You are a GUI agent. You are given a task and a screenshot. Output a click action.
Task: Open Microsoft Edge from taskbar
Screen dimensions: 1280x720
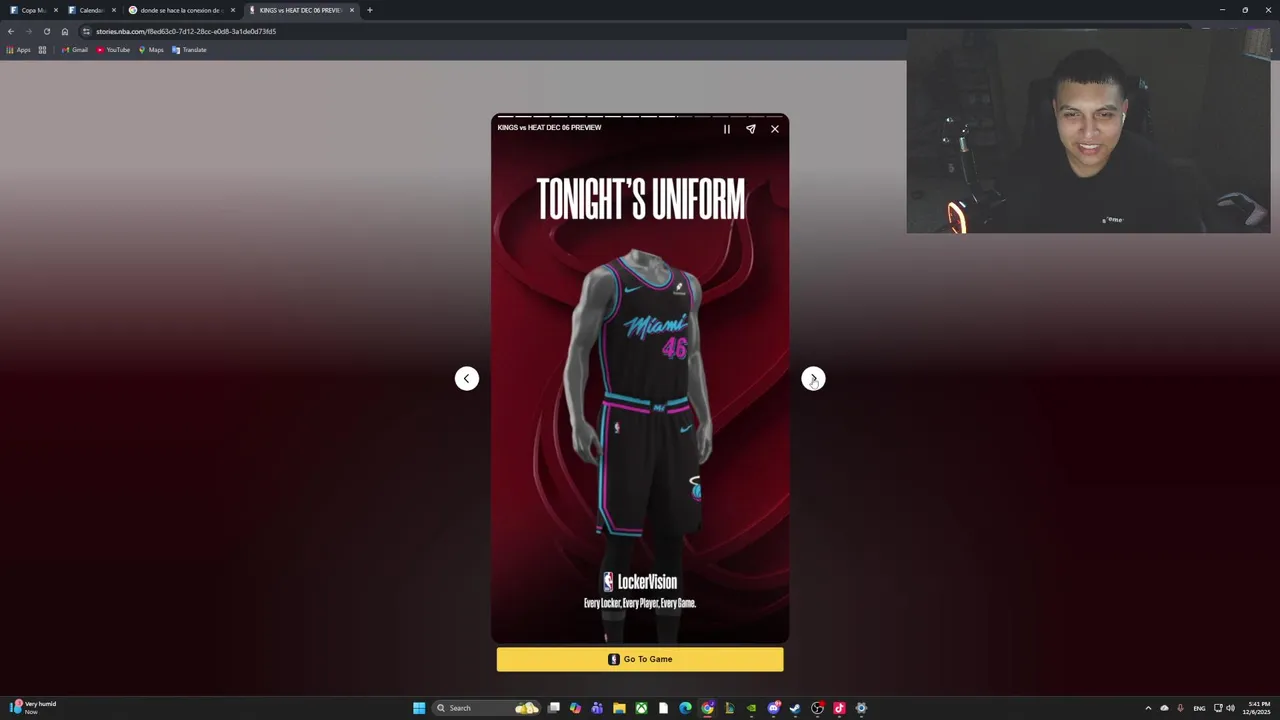pyautogui.click(x=685, y=708)
